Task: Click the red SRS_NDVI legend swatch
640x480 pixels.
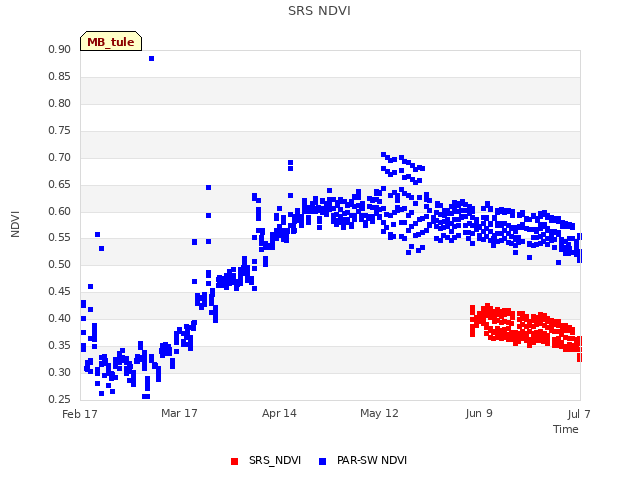Action: pyautogui.click(x=234, y=461)
